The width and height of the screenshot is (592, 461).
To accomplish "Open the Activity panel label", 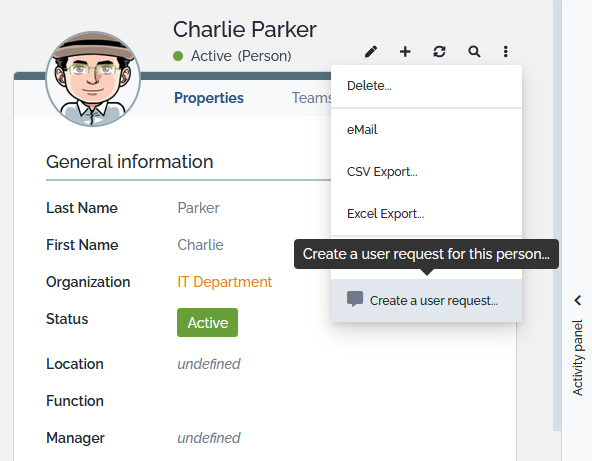I will pos(577,358).
